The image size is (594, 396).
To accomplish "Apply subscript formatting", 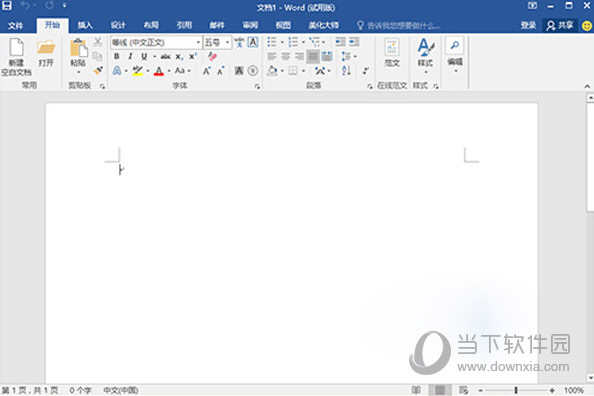I will click(179, 56).
